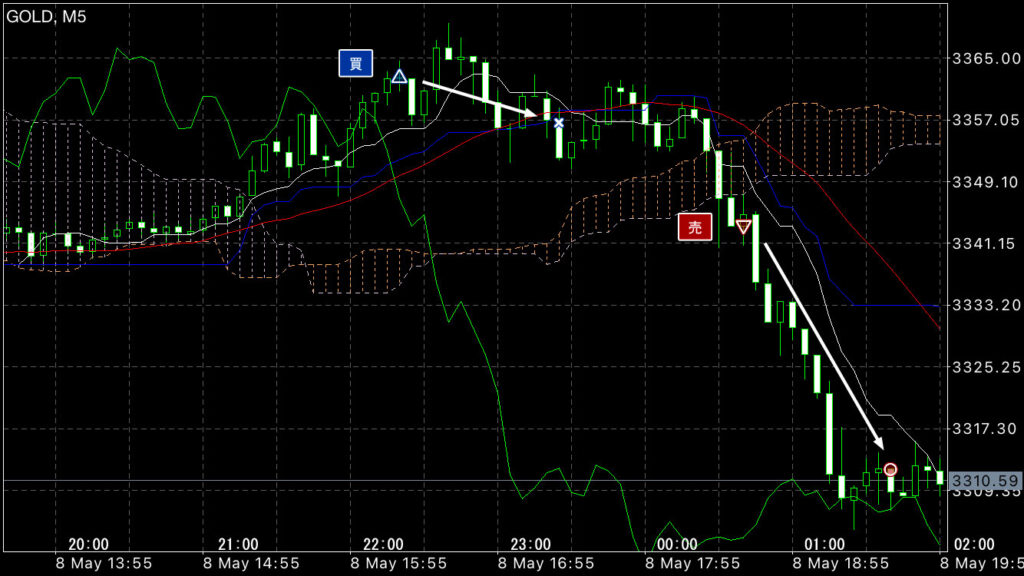Select the 22:00 time axis label
The image size is (1024, 576).
383,544
